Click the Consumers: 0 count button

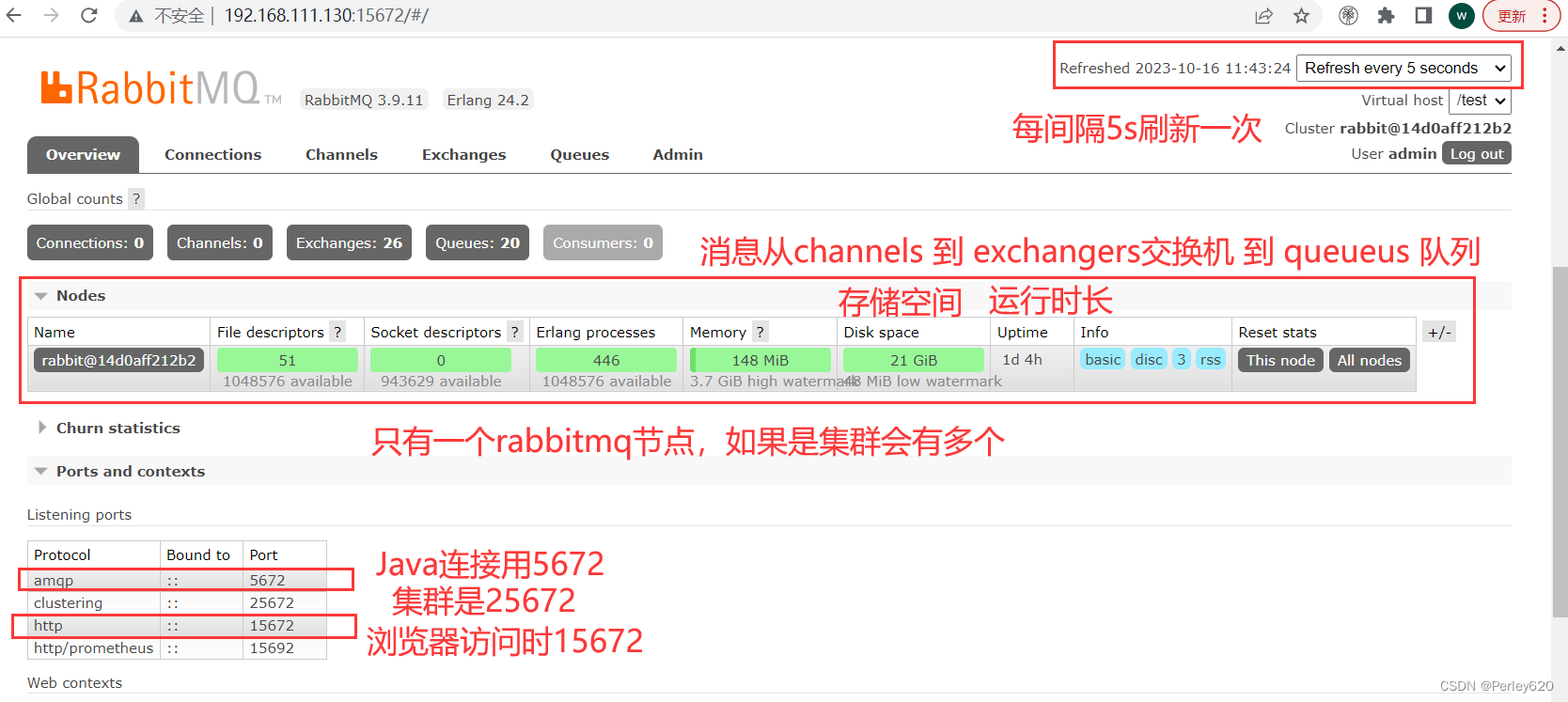click(603, 242)
